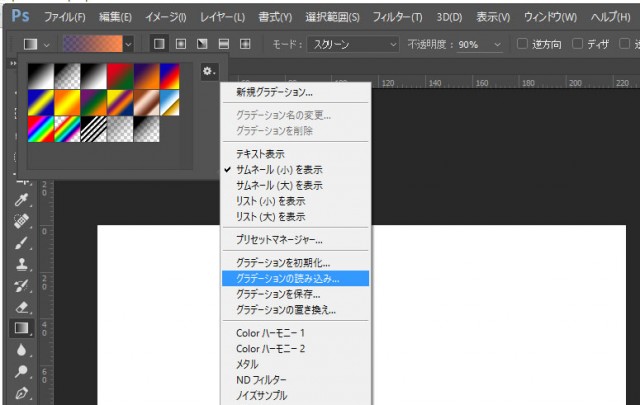This screenshot has height=405, width=640.
Task: Enable the 逆方向 (reverse) checkbox
Action: click(x=522, y=45)
